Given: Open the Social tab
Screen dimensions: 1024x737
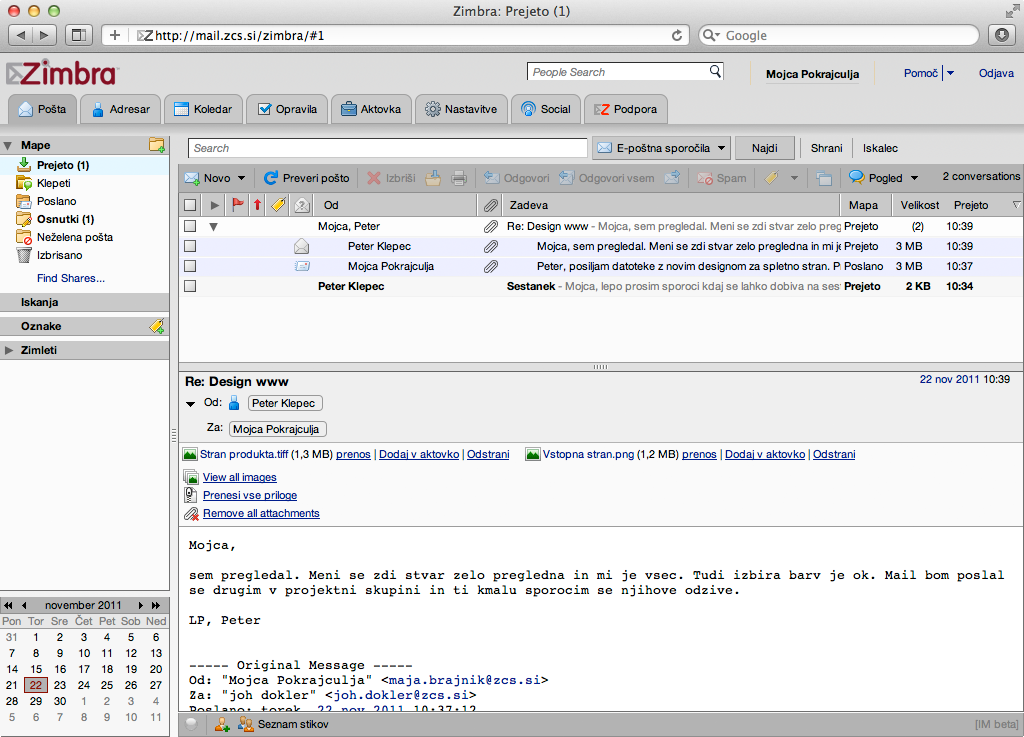Looking at the screenshot, I should coord(546,109).
